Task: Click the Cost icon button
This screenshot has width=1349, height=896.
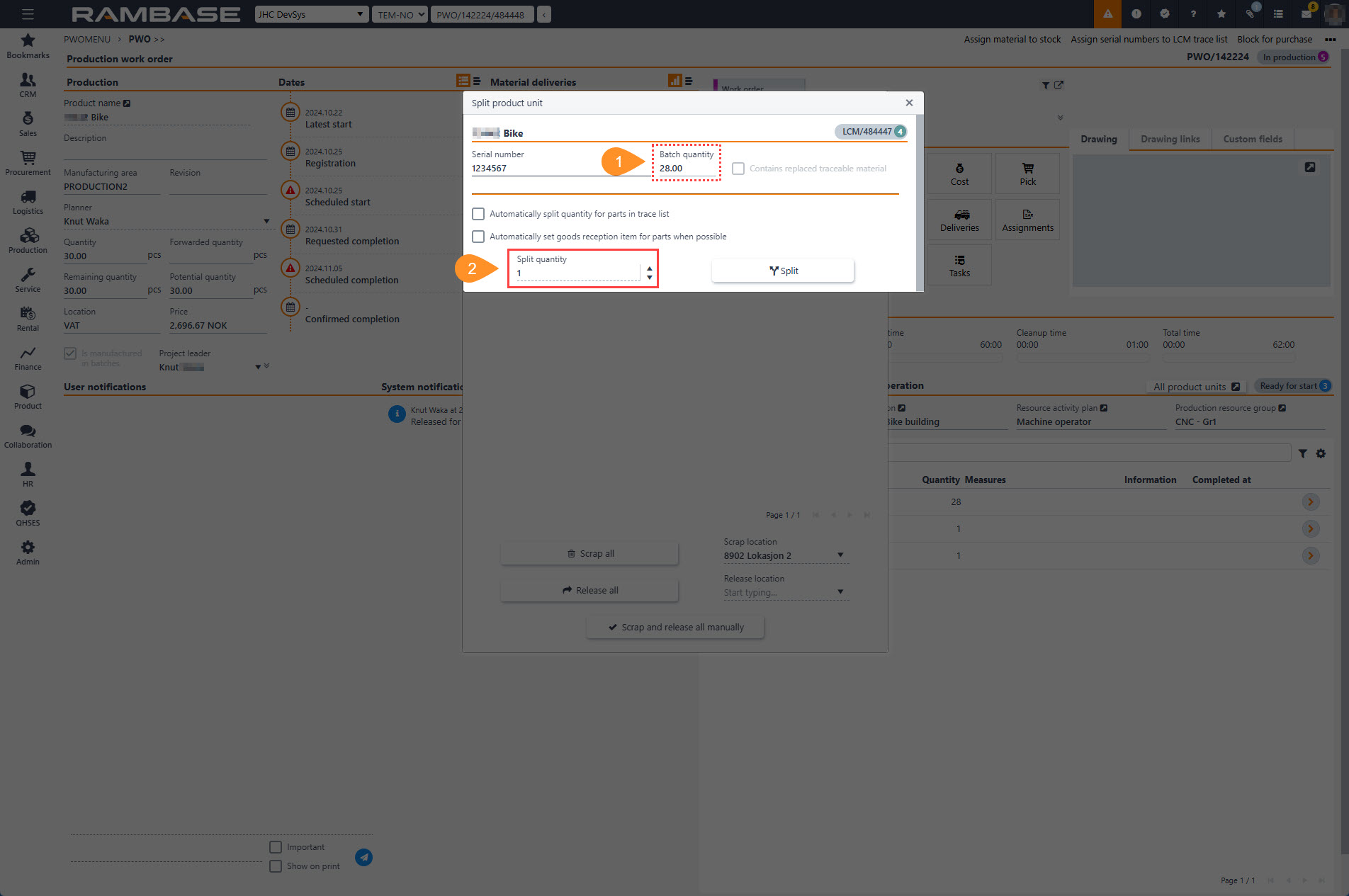Action: pos(959,174)
